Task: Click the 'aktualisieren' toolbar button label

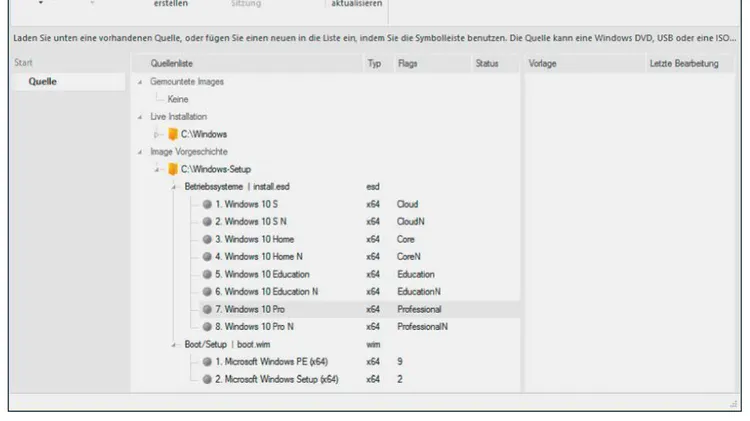Action: [356, 4]
